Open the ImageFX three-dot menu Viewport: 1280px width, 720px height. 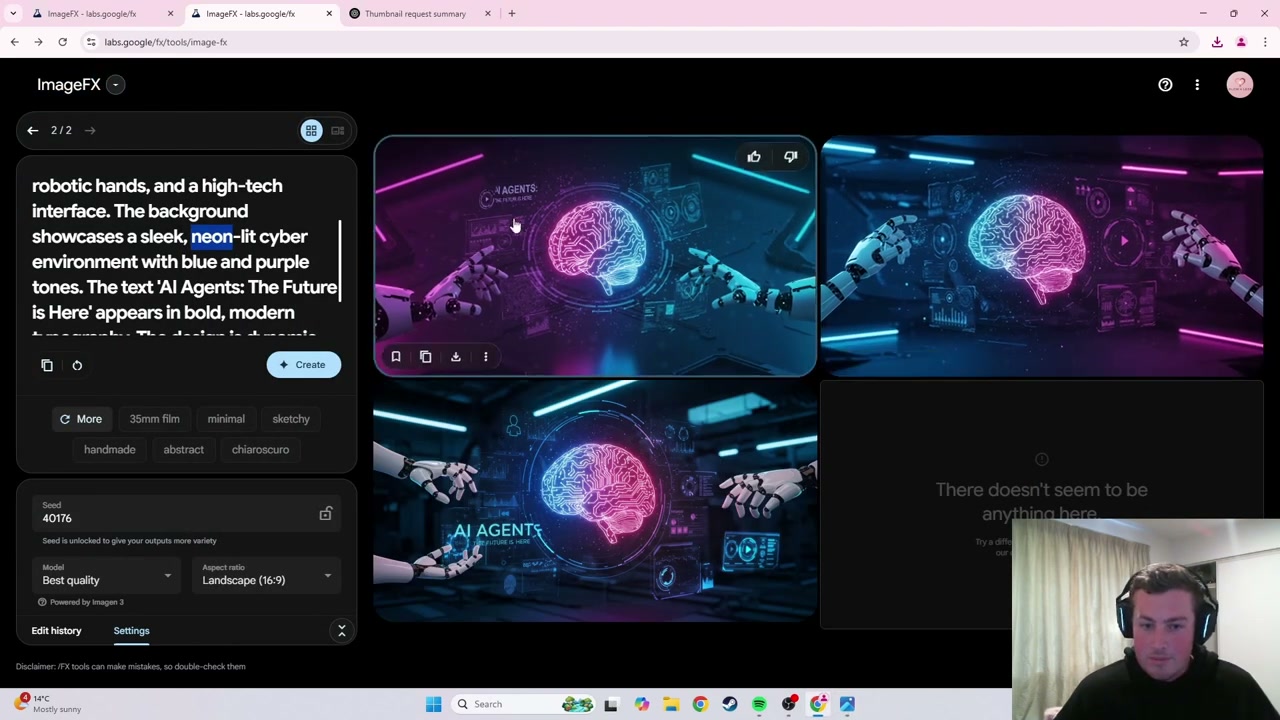1197,85
